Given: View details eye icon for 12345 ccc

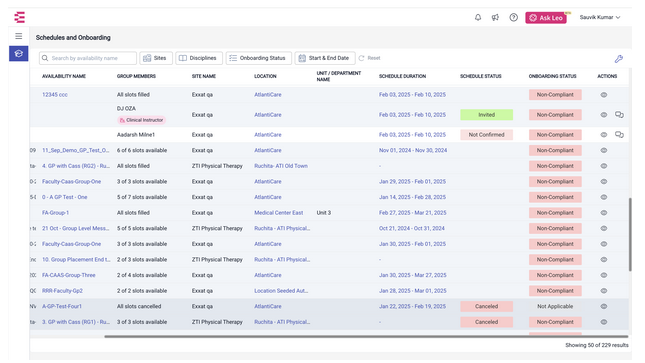Looking at the screenshot, I should 603,95.
